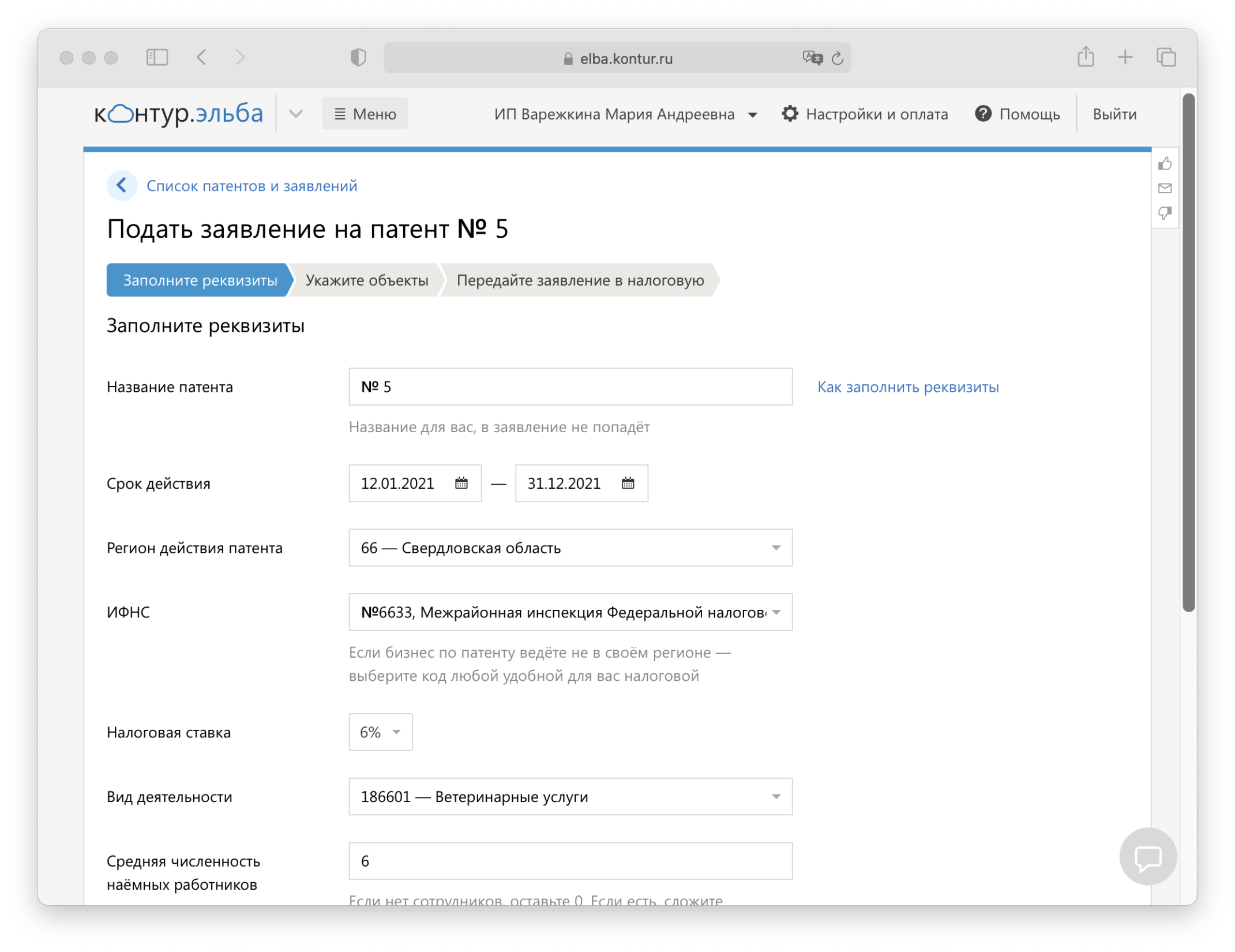Viewport: 1235px width, 952px height.
Task: Click the Kontur.Elba logo
Action: click(179, 114)
